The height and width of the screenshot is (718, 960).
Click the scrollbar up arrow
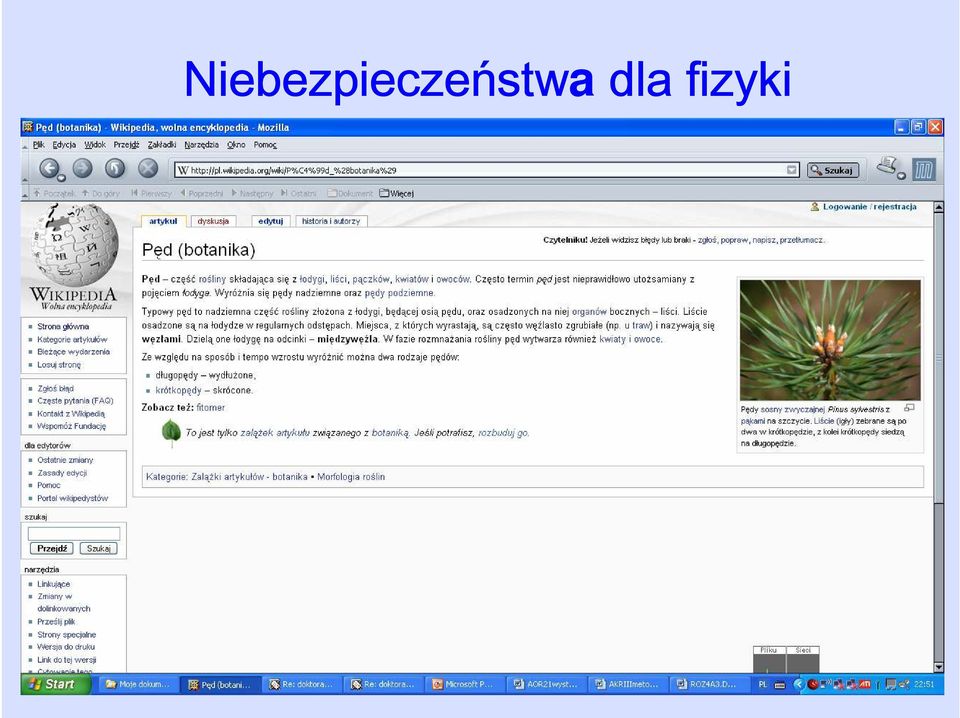[x=939, y=208]
